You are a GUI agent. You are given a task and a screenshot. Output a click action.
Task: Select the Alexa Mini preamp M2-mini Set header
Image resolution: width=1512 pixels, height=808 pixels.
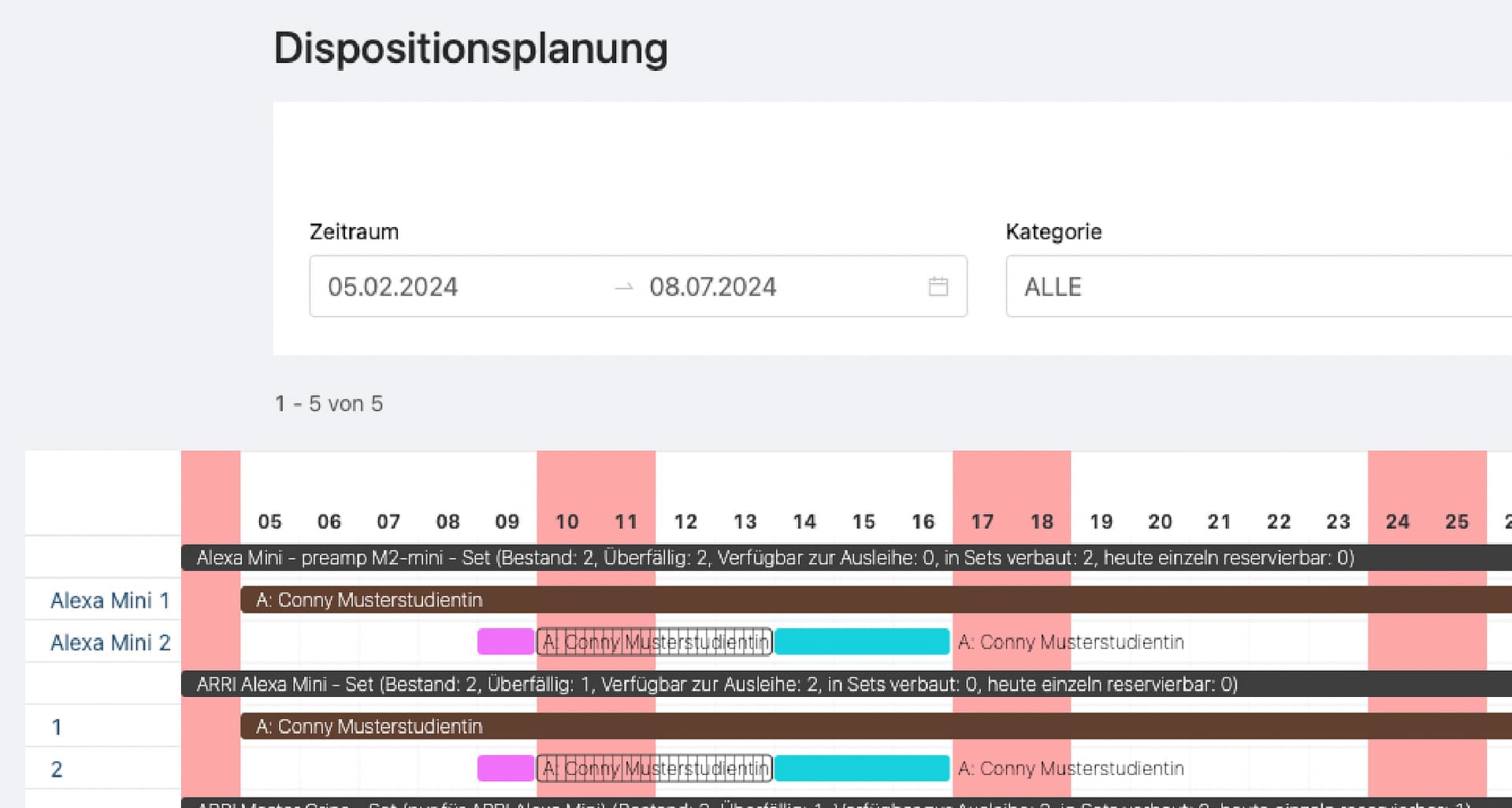coord(775,558)
